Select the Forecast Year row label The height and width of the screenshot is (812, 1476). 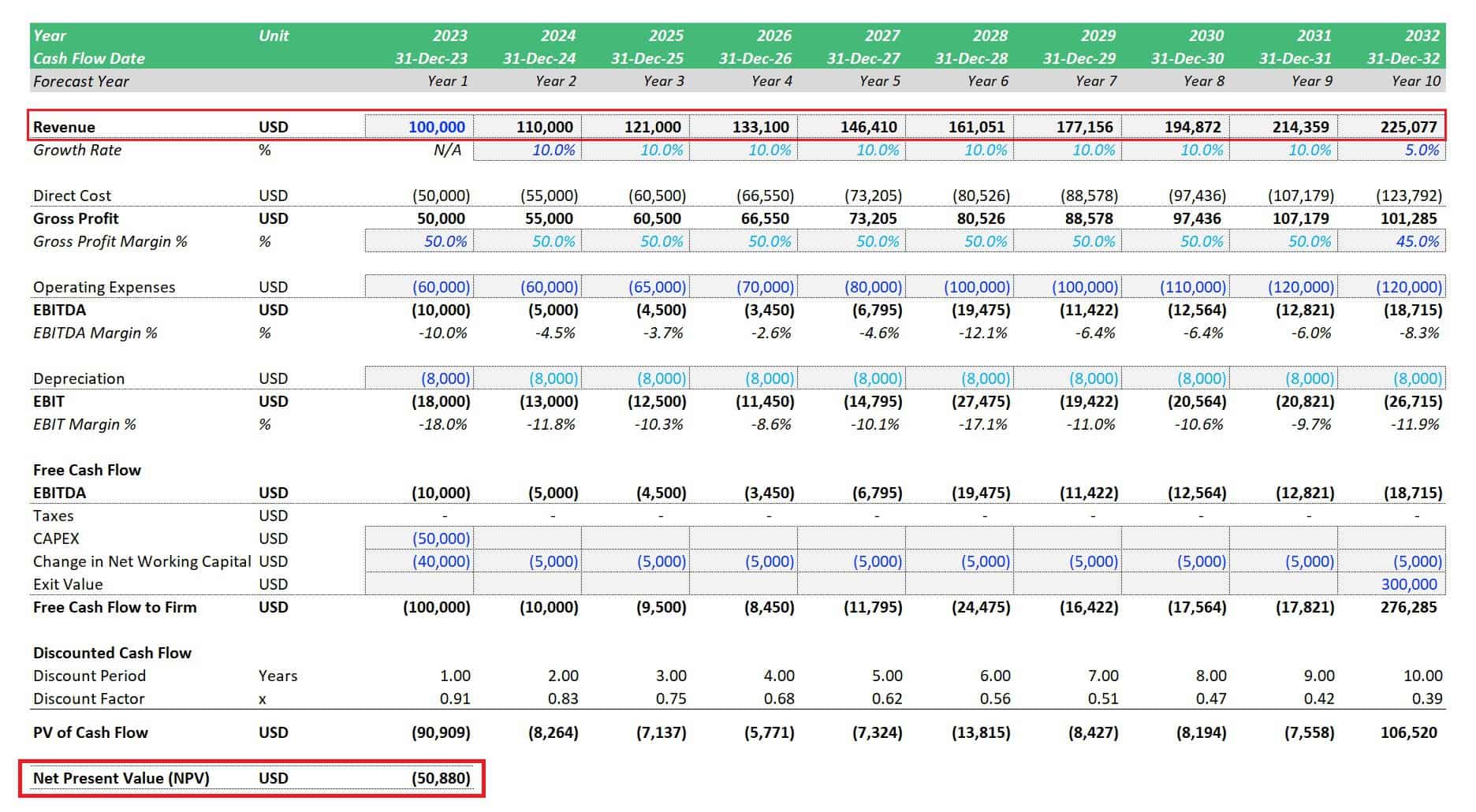pyautogui.click(x=81, y=81)
